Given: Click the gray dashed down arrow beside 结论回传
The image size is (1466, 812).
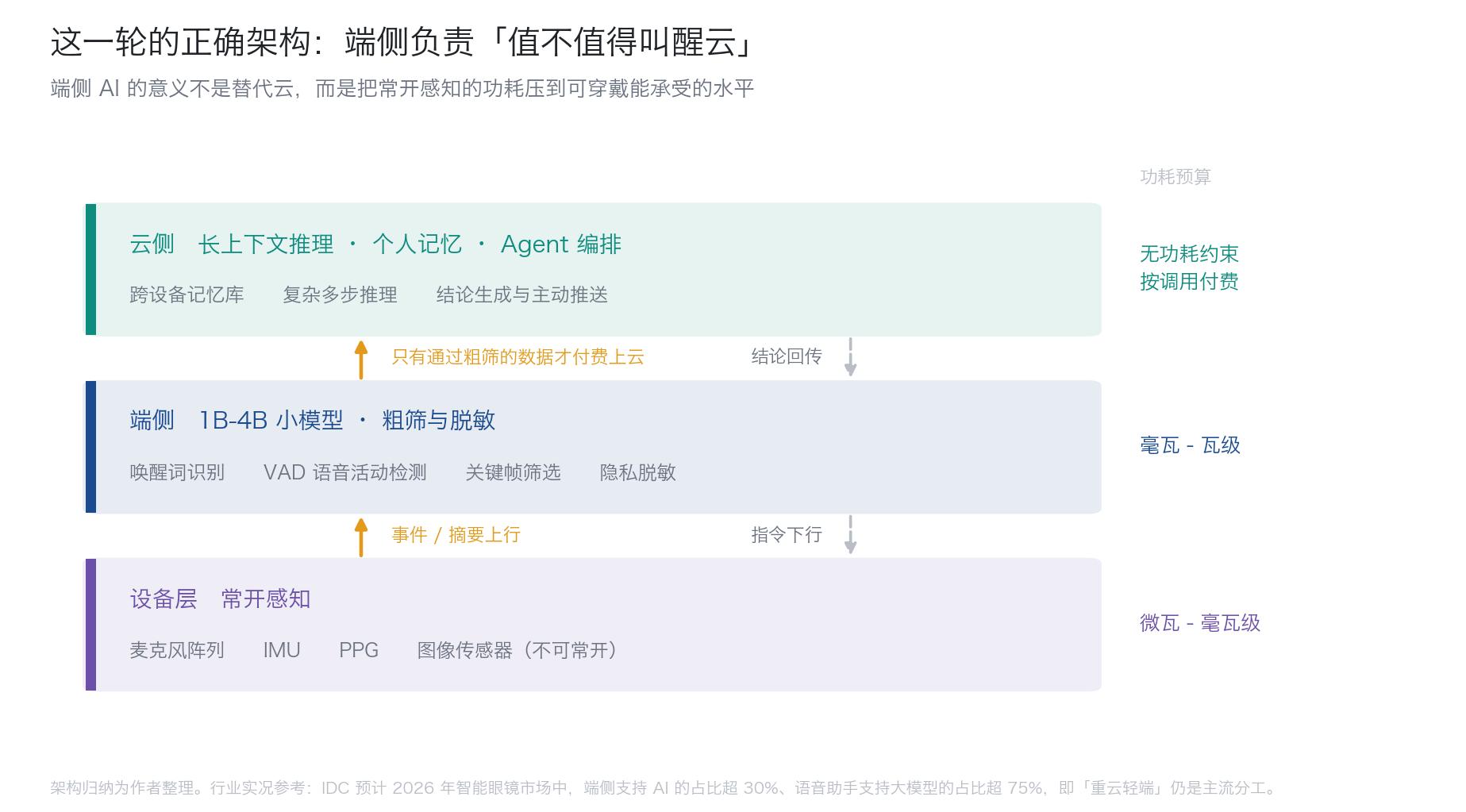Looking at the screenshot, I should pyautogui.click(x=850, y=357).
